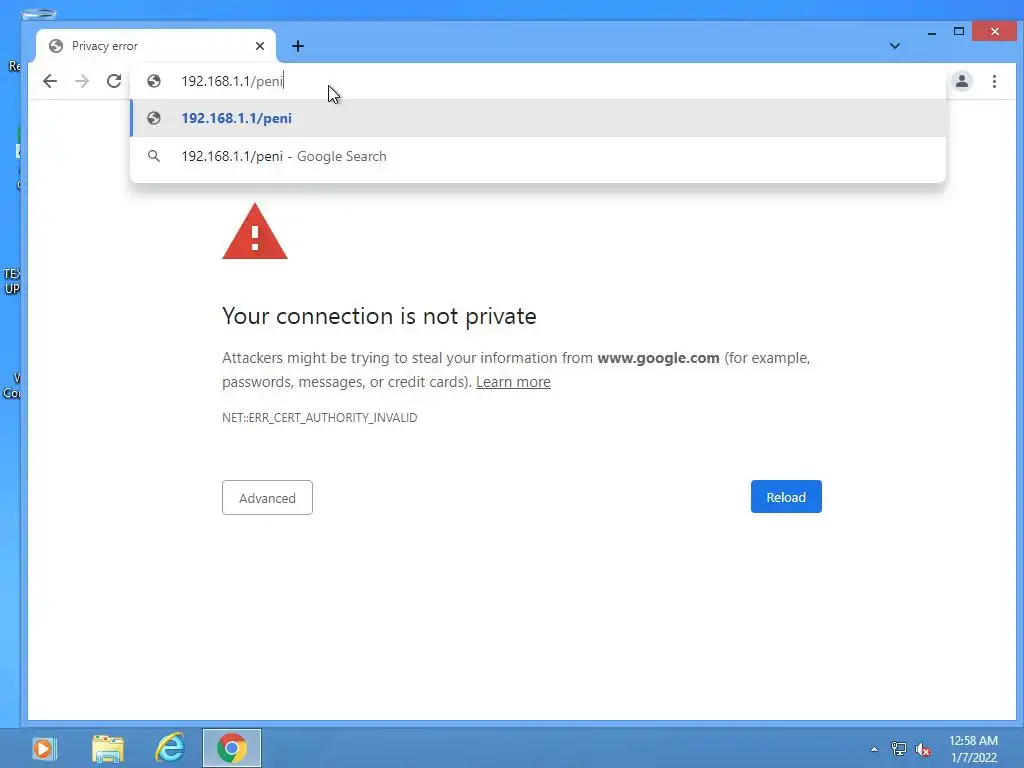
Task: Open the network status tray icon
Action: point(899,749)
